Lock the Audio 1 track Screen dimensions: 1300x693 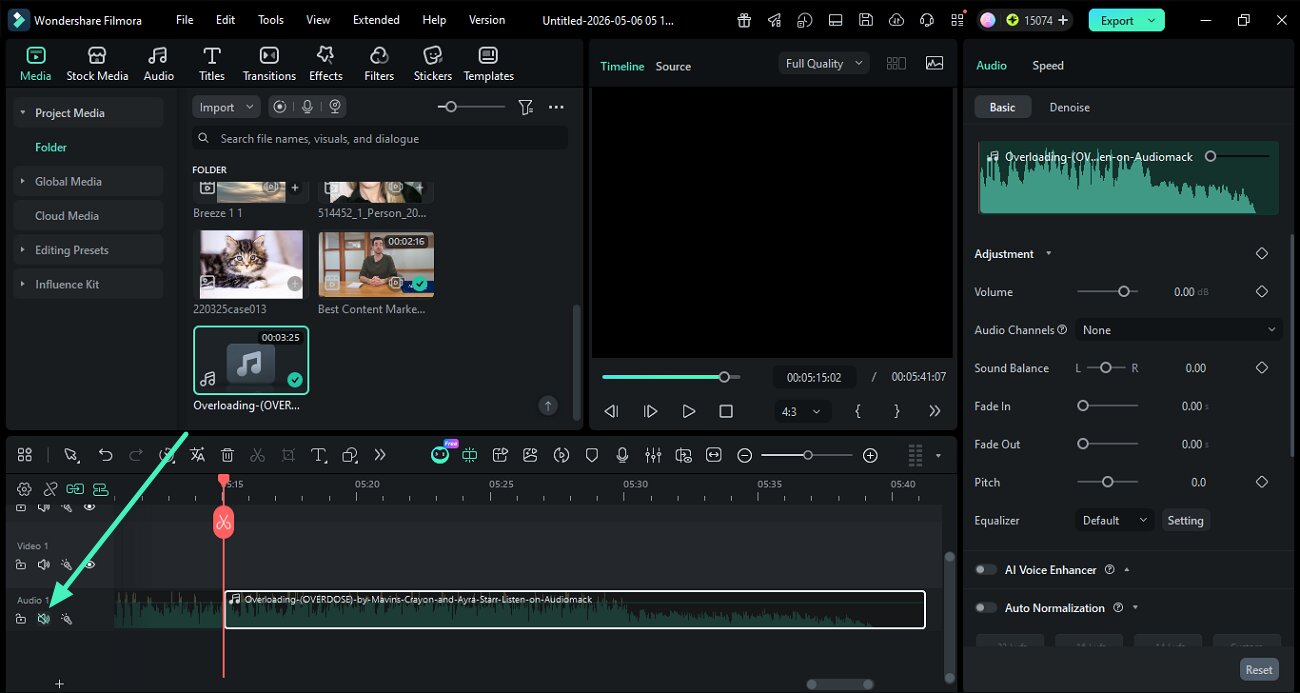(x=21, y=619)
